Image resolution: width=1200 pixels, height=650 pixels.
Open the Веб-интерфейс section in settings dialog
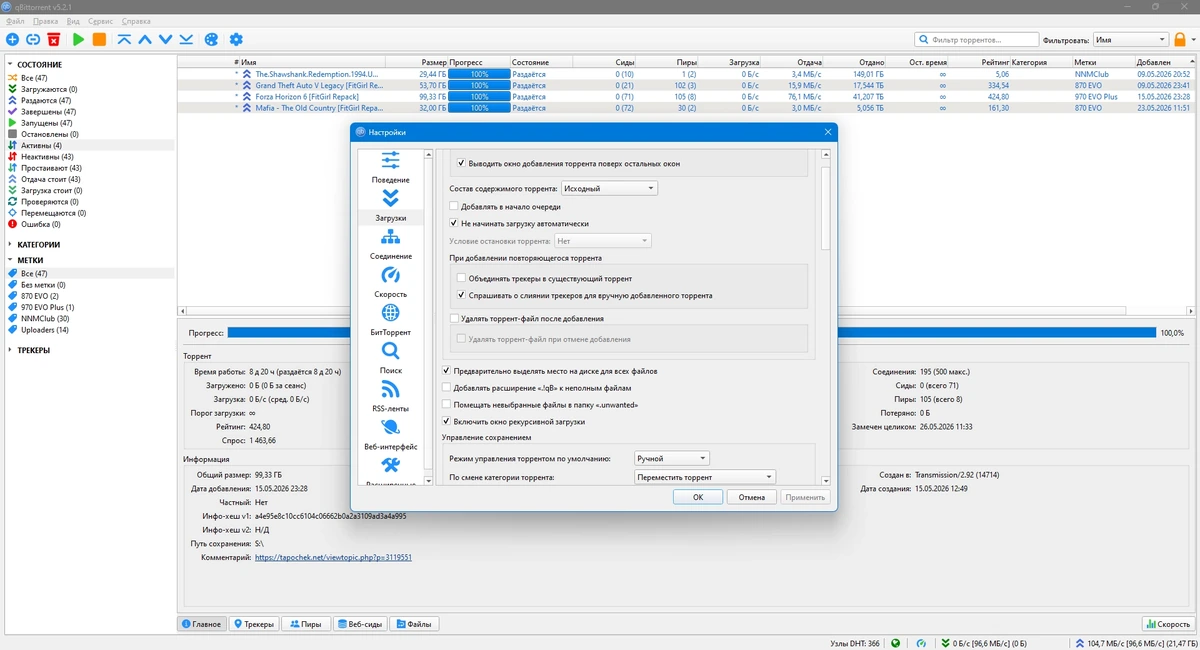pos(390,434)
